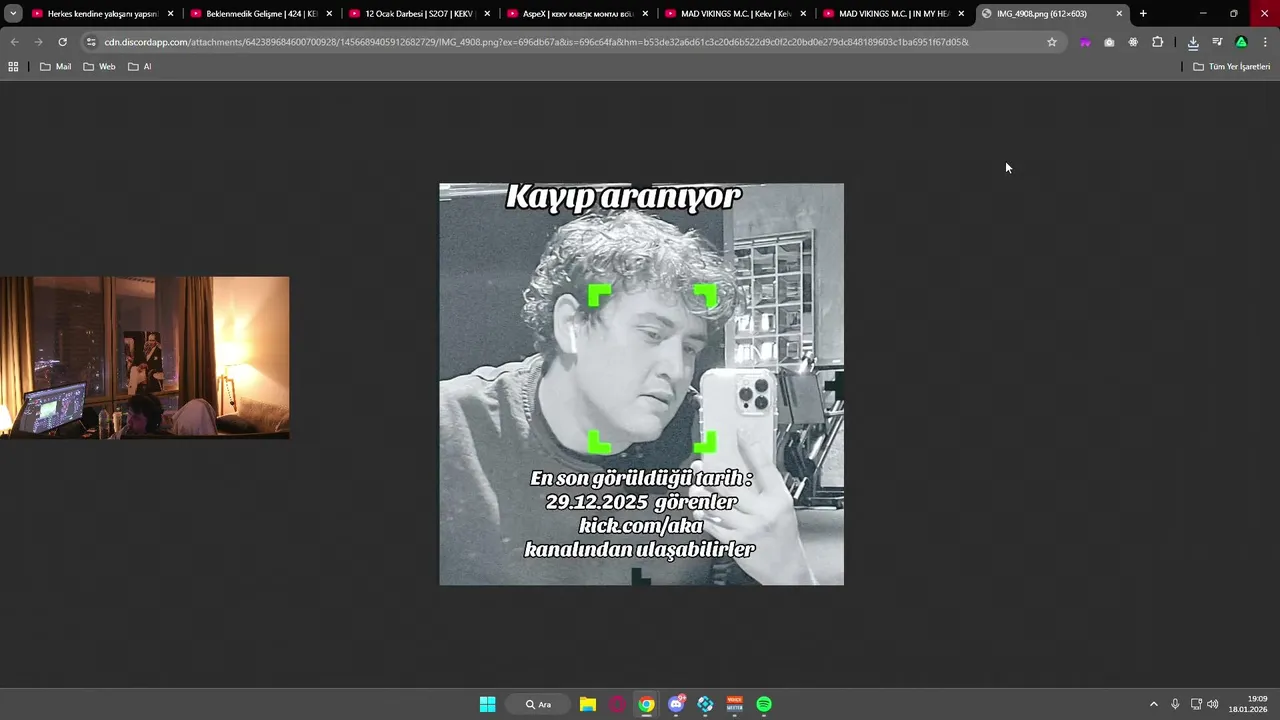
Task: Open the Chrome downloads panel
Action: point(1193,42)
